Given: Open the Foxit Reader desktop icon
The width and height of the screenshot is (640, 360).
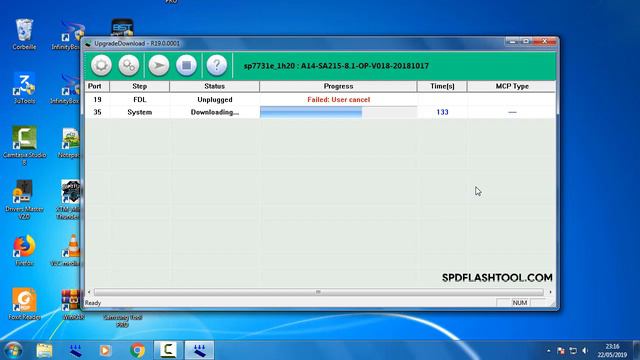Looking at the screenshot, I should [24, 304].
